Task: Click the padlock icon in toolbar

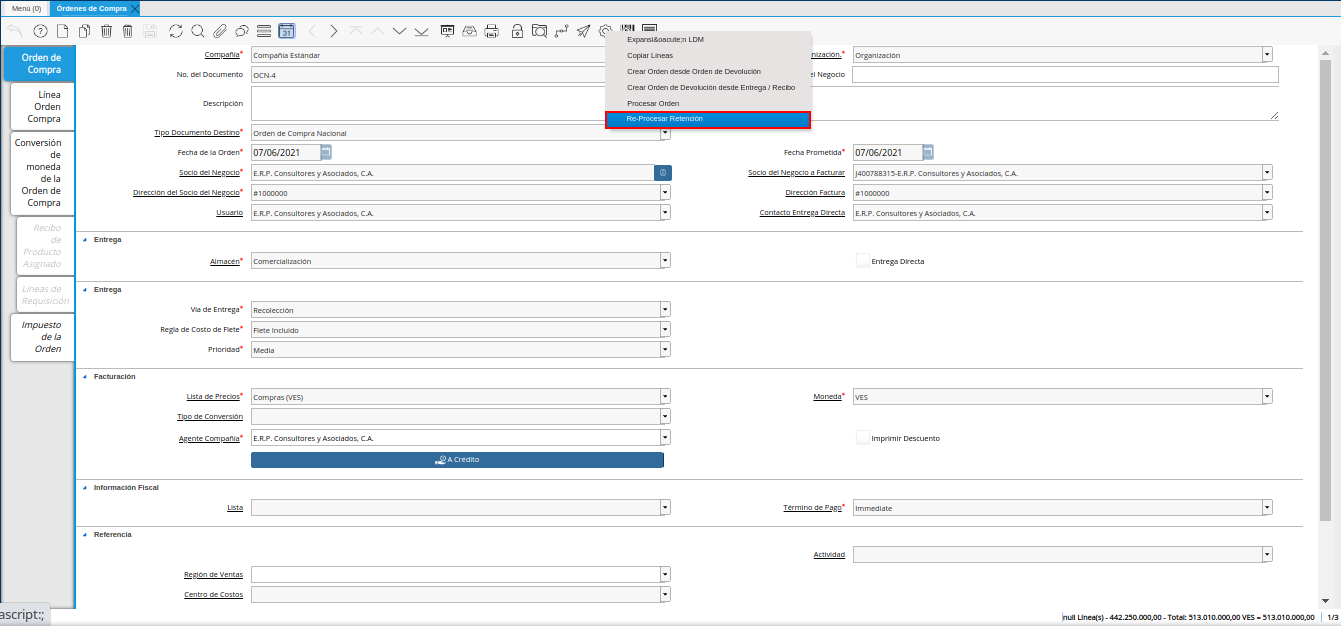Action: (517, 31)
